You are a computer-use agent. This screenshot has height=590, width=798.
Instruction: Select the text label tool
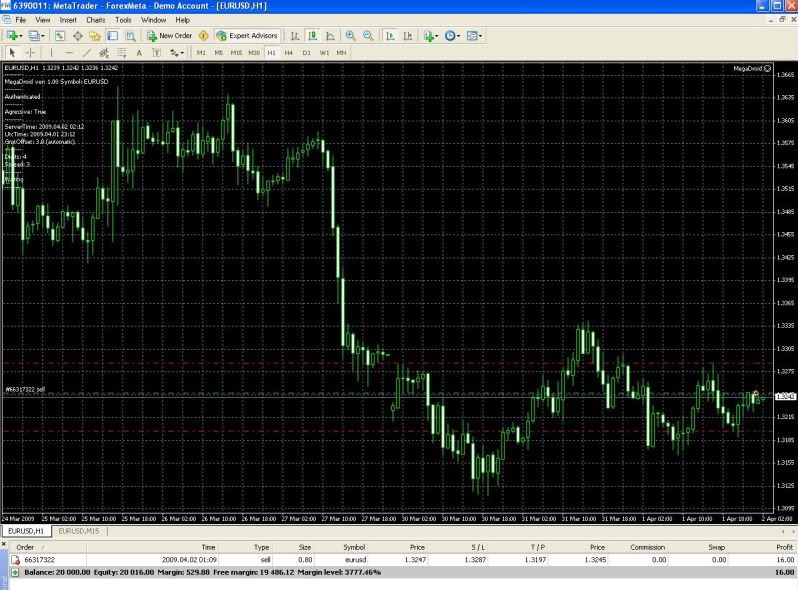click(x=157, y=52)
